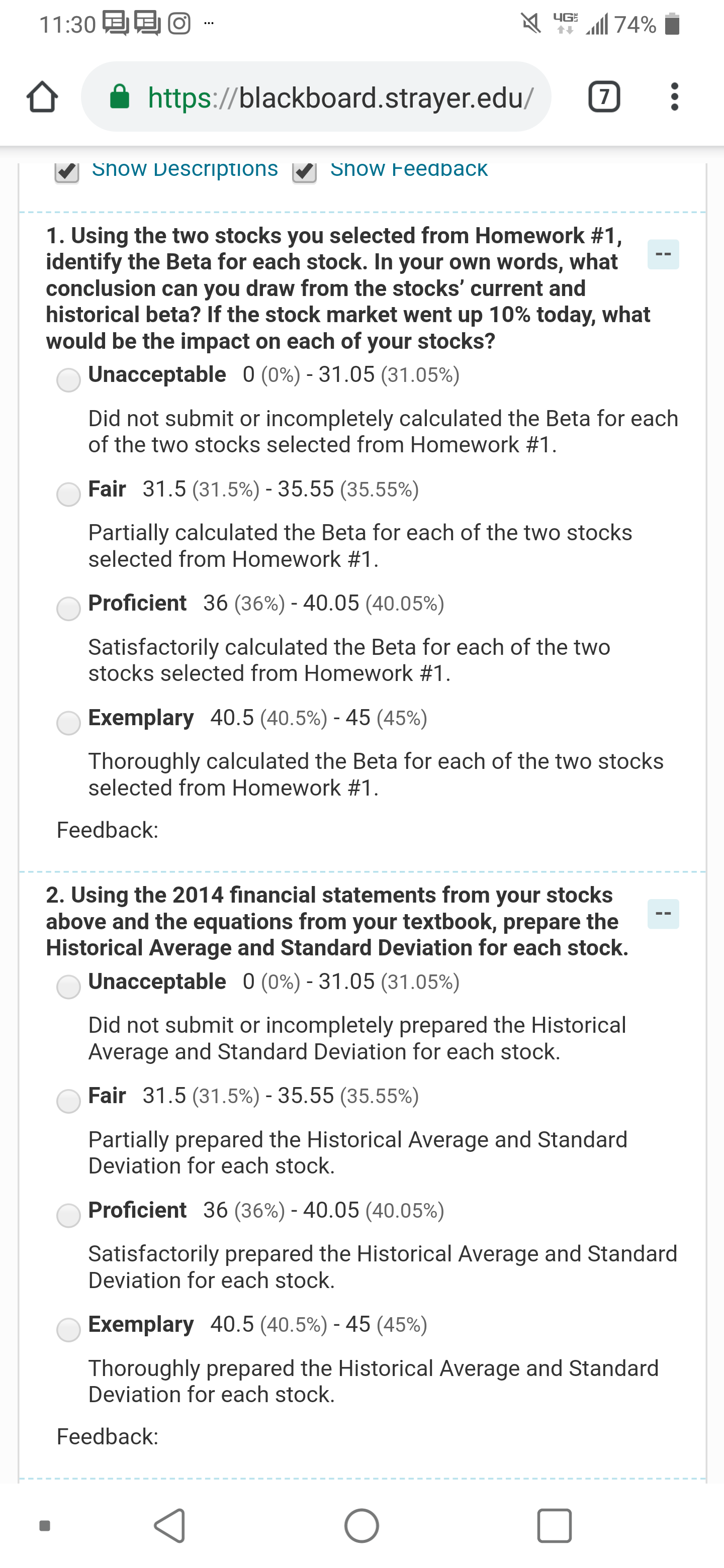The image size is (724, 1568).
Task: Expand the score box for criterion 2
Action: point(663,914)
